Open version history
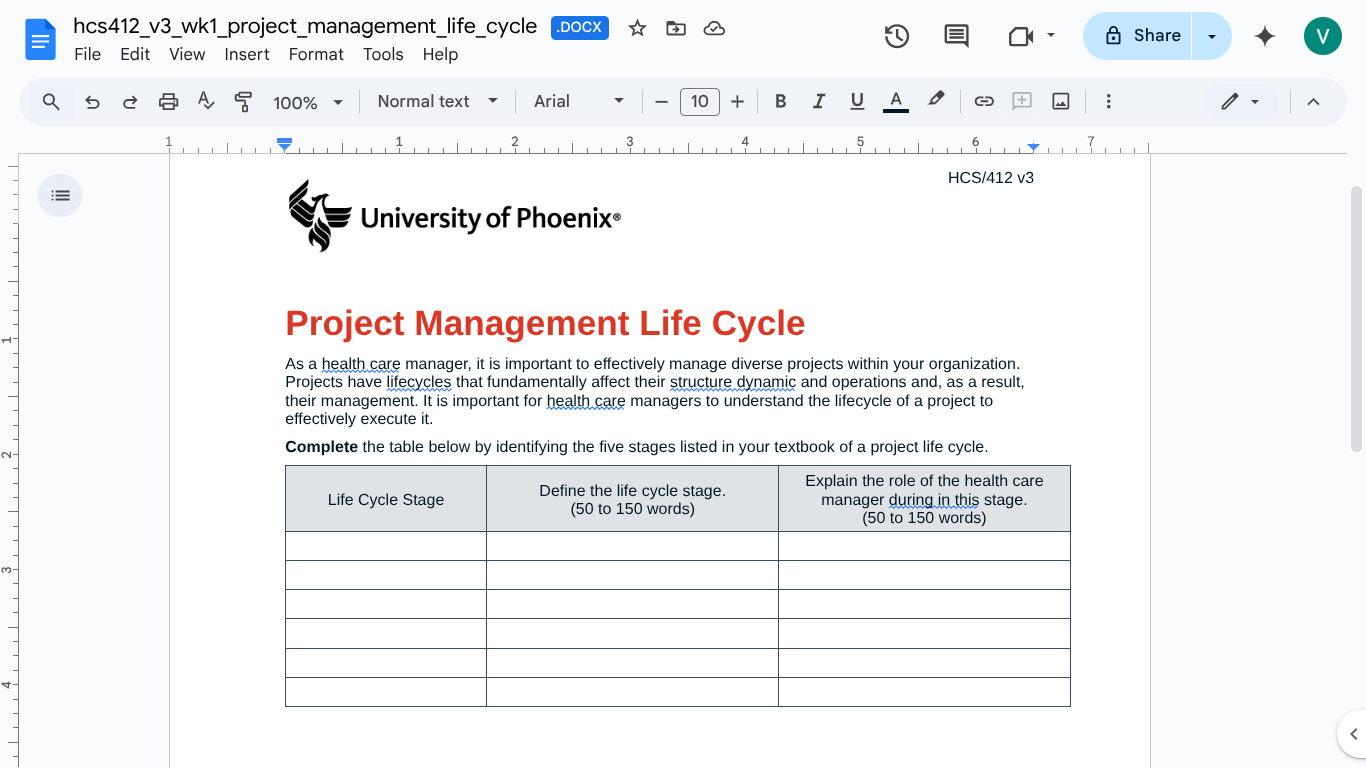 [x=897, y=35]
